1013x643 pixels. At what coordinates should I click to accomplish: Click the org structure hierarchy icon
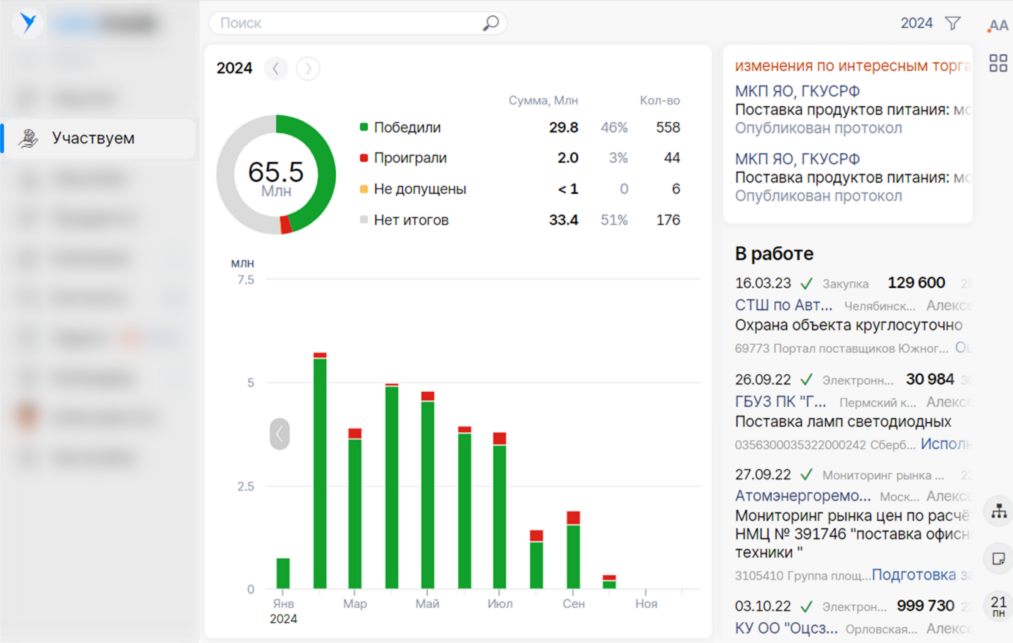coord(998,511)
